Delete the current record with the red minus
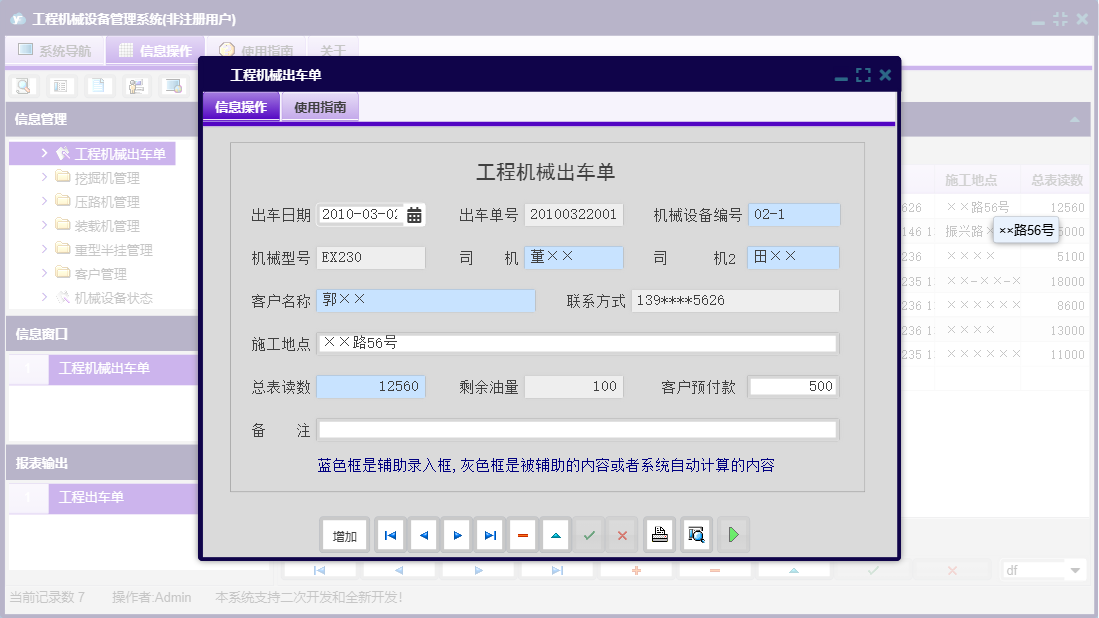The image size is (1099, 618). pyautogui.click(x=523, y=534)
